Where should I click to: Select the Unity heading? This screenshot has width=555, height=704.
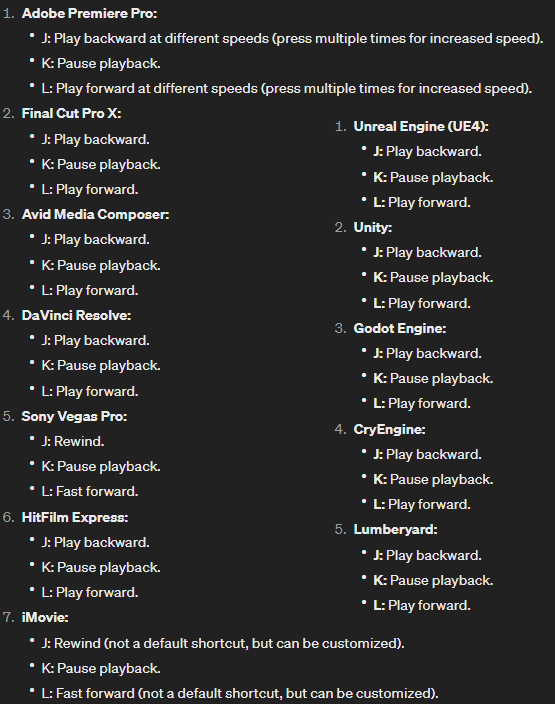coord(373,228)
